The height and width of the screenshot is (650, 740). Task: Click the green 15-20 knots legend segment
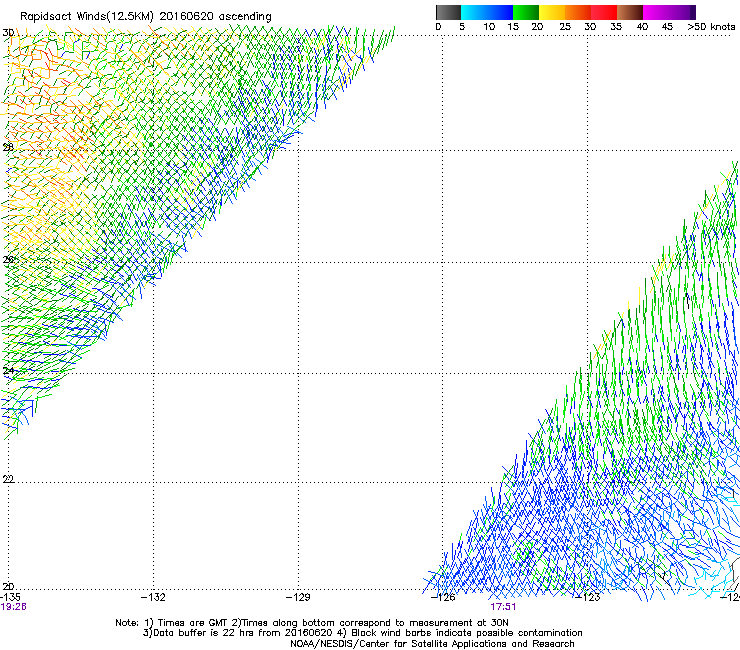point(526,12)
